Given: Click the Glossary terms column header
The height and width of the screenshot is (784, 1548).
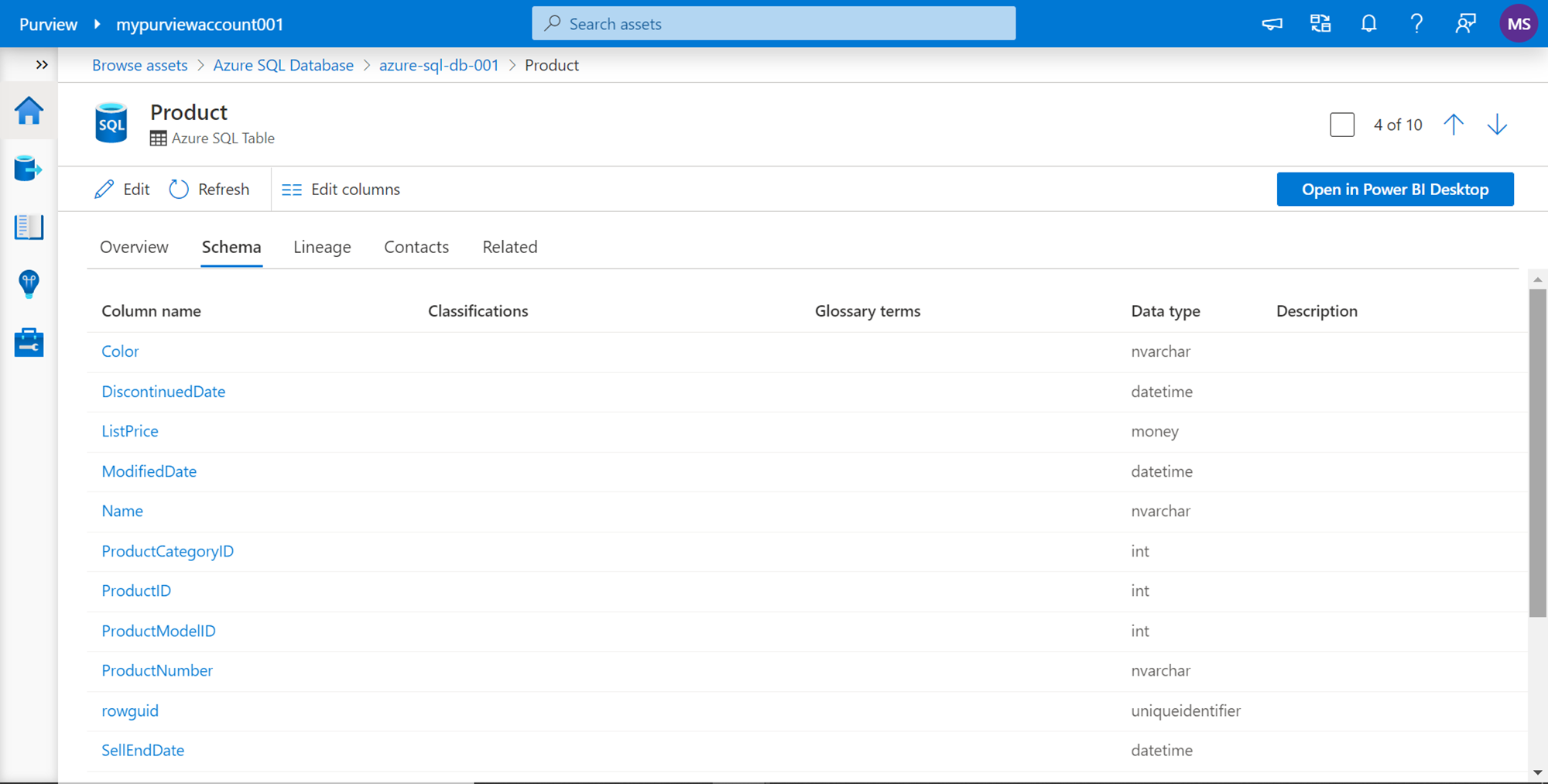Looking at the screenshot, I should (868, 311).
